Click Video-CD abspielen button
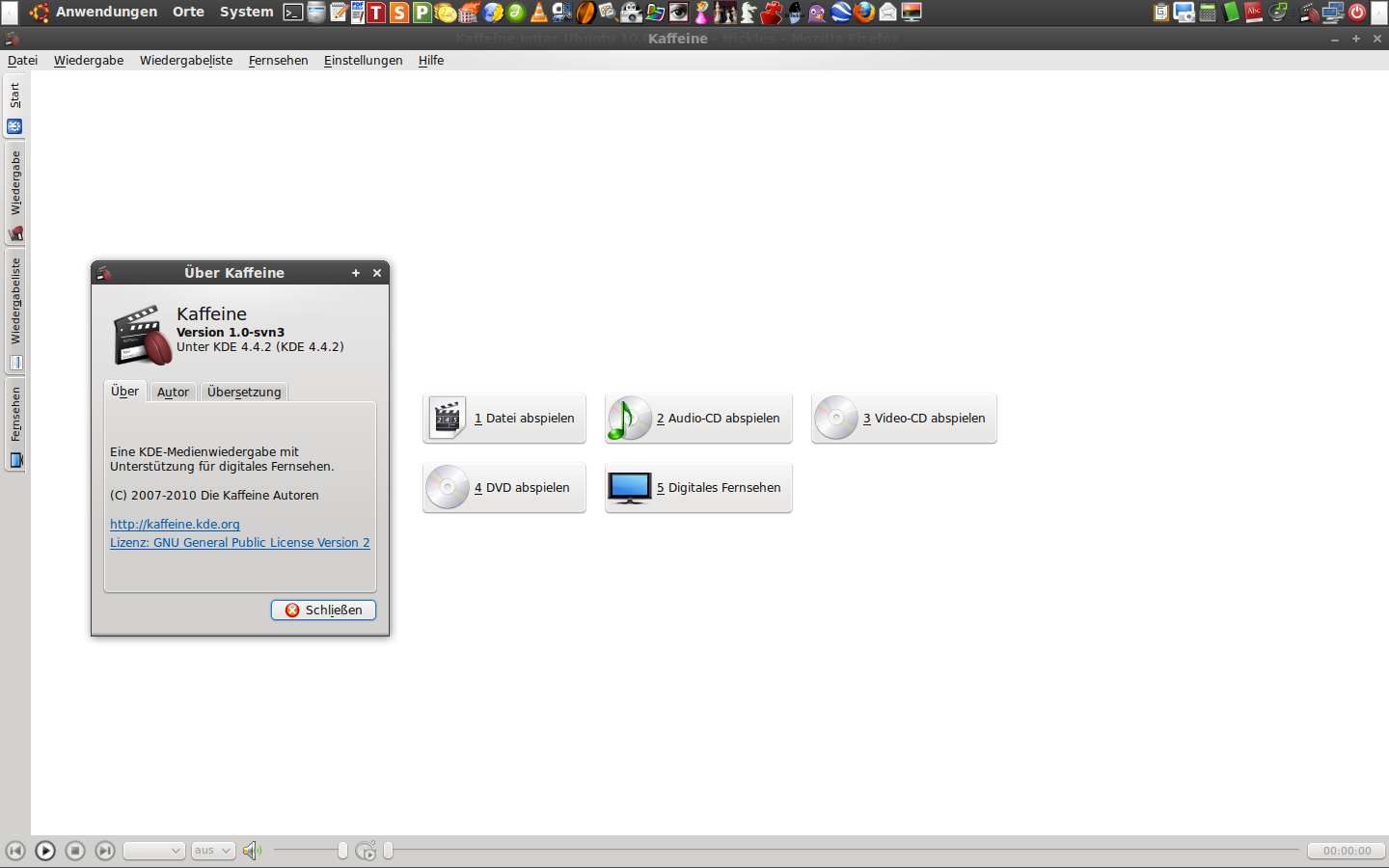The image size is (1389, 868). pos(904,419)
